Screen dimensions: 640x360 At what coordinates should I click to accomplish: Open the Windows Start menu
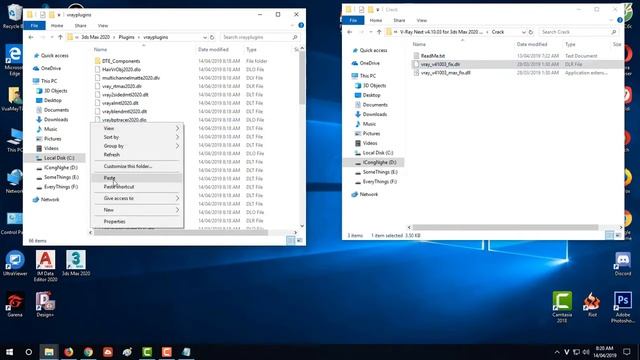[x=9, y=352]
